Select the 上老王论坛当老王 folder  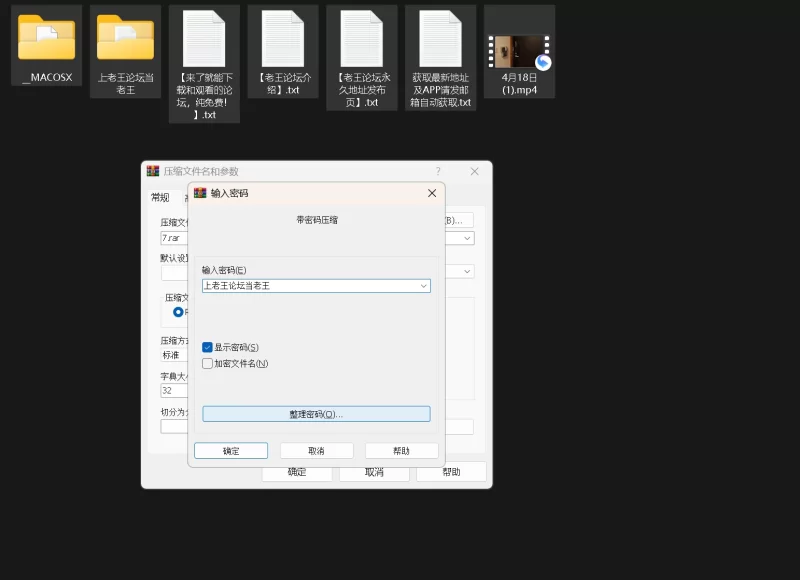tap(125, 38)
